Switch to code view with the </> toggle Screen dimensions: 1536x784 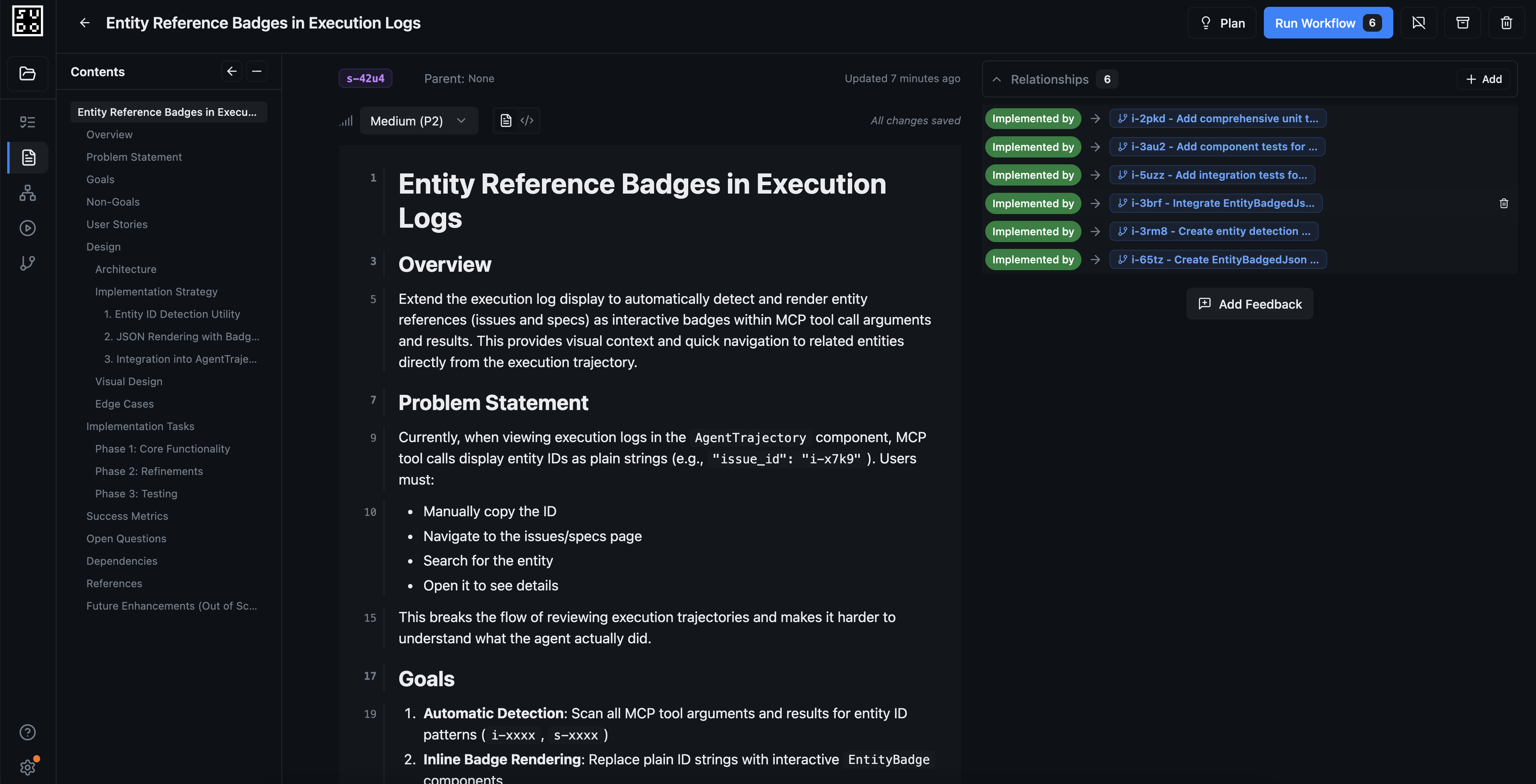point(527,120)
